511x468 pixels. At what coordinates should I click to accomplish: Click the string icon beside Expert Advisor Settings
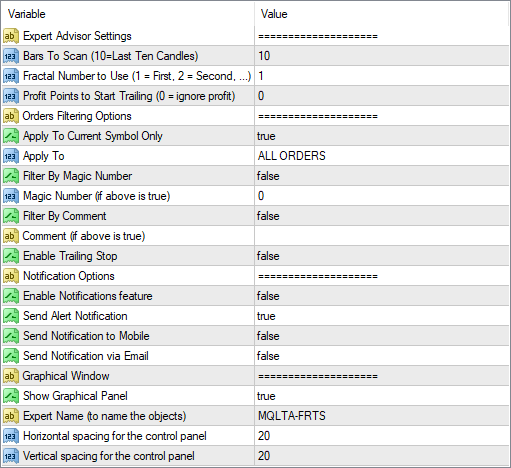(11, 36)
